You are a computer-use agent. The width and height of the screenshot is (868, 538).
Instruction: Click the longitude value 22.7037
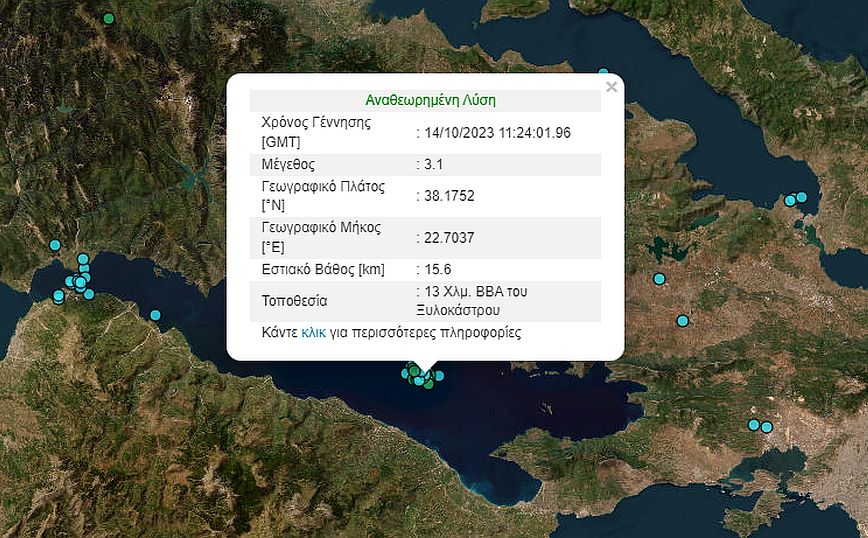point(448,237)
